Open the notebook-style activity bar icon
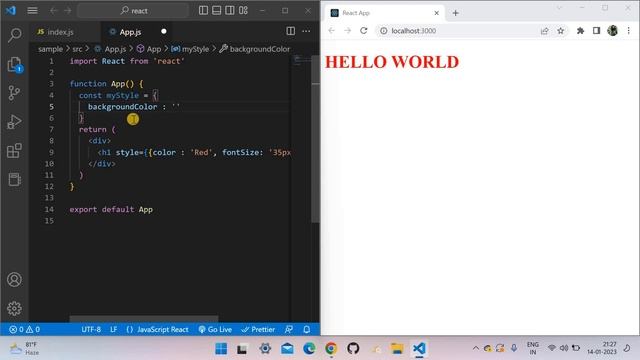This screenshot has width=640, height=360. pyautogui.click(x=14, y=179)
